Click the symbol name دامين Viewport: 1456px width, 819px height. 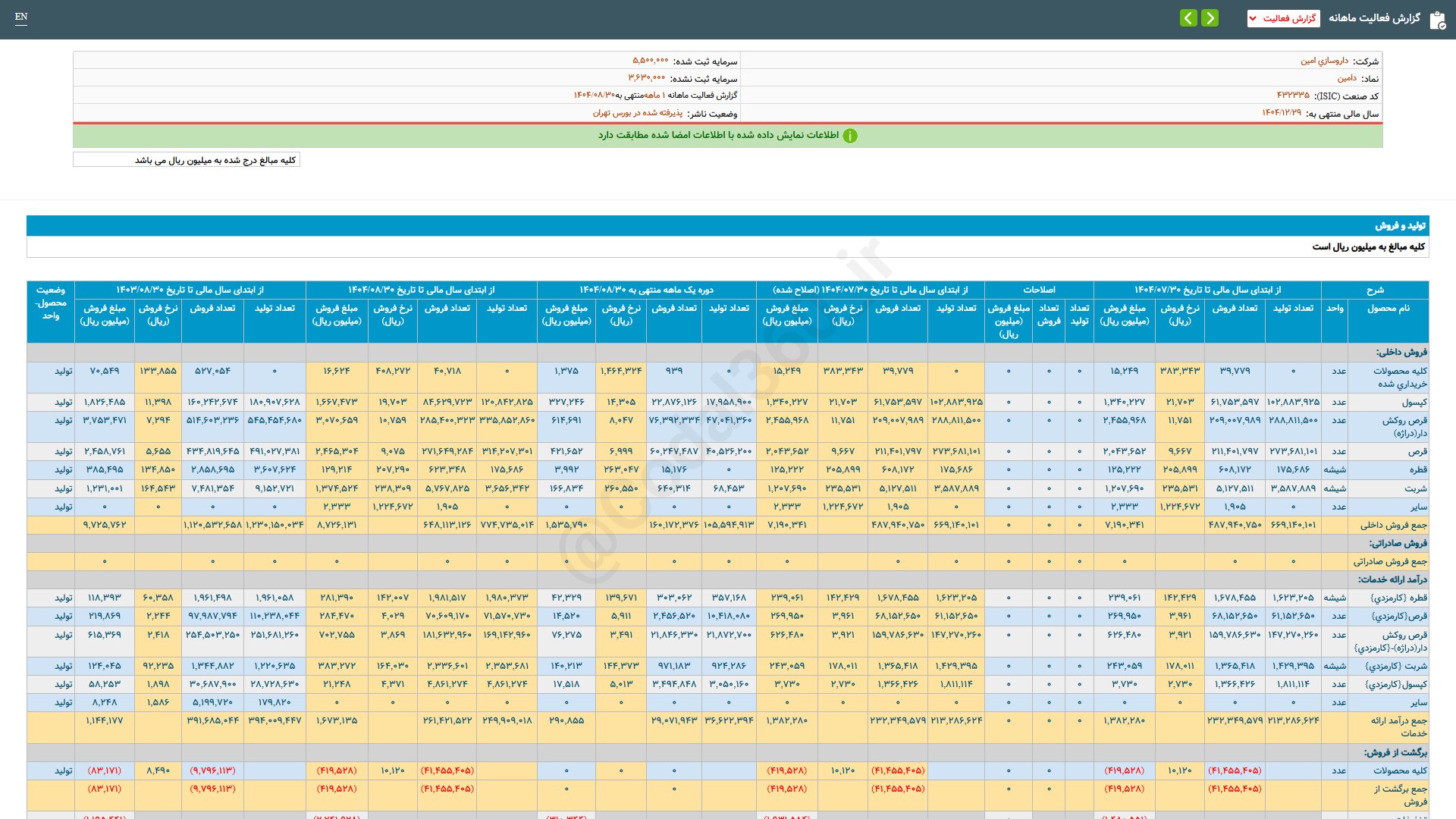click(x=1347, y=78)
